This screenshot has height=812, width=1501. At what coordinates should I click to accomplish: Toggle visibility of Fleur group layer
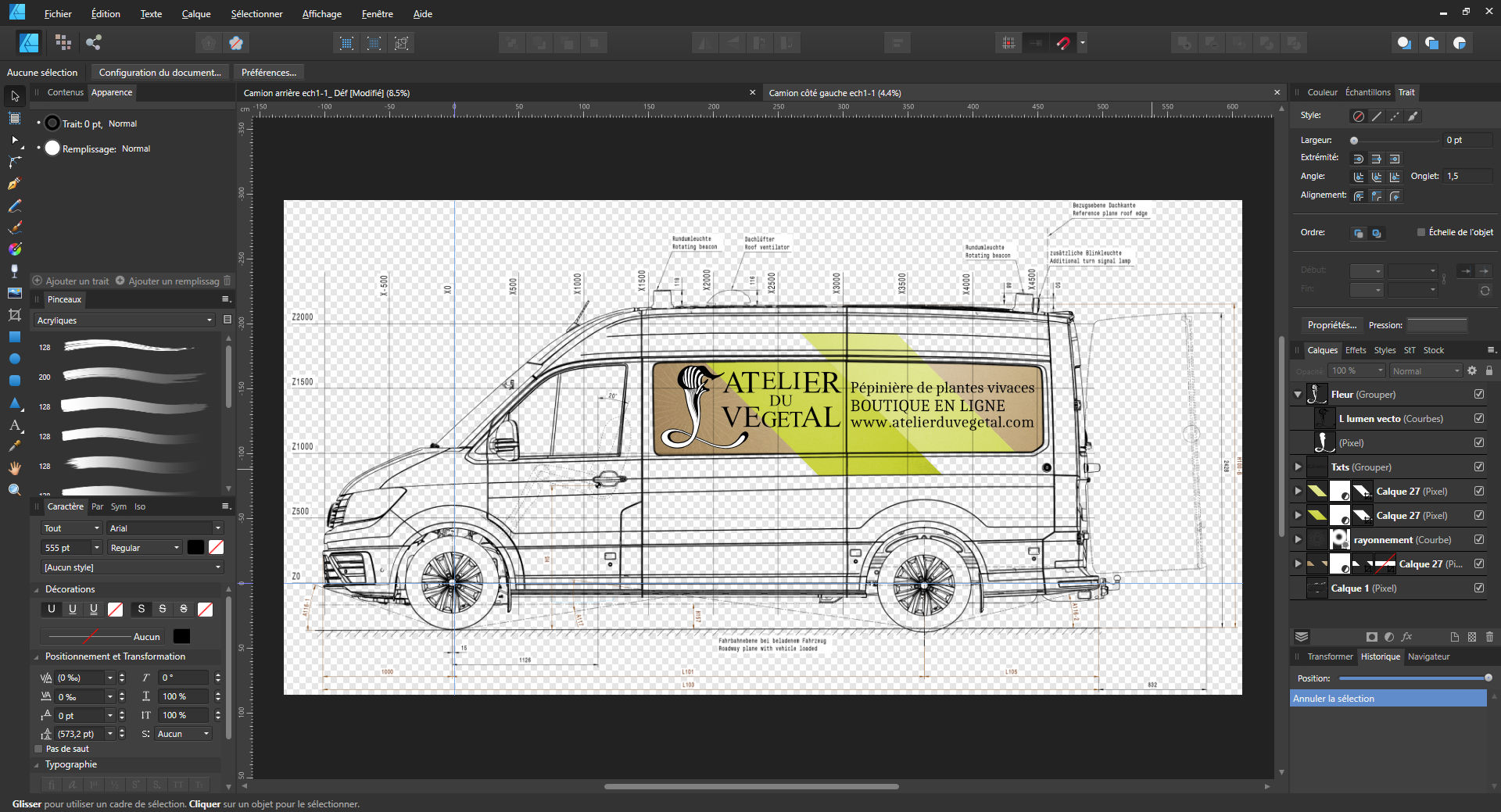pyautogui.click(x=1479, y=394)
